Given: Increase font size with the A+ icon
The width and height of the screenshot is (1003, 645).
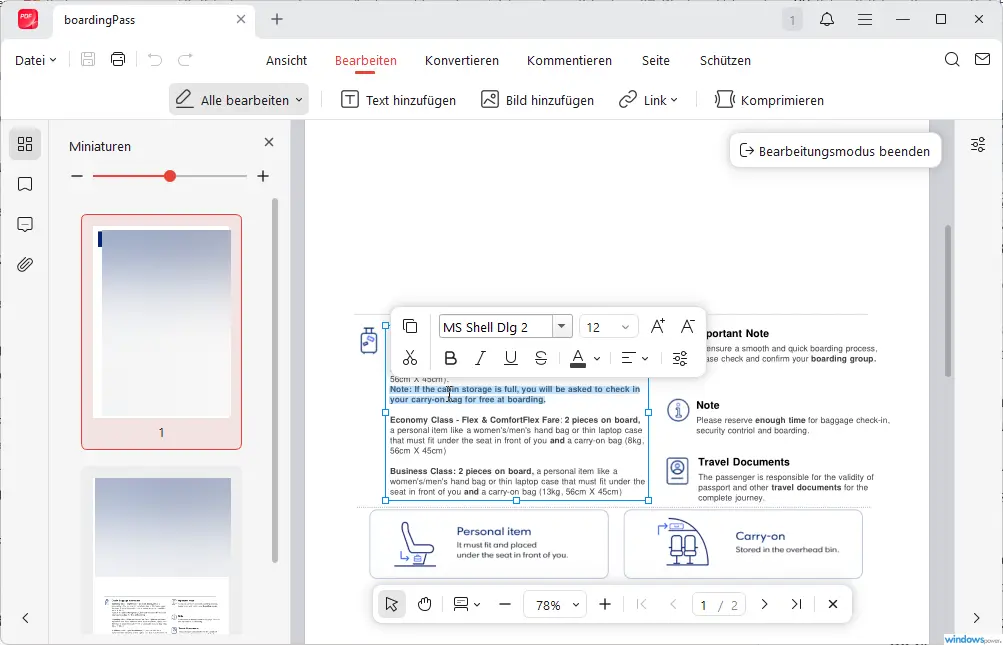Looking at the screenshot, I should (657, 325).
